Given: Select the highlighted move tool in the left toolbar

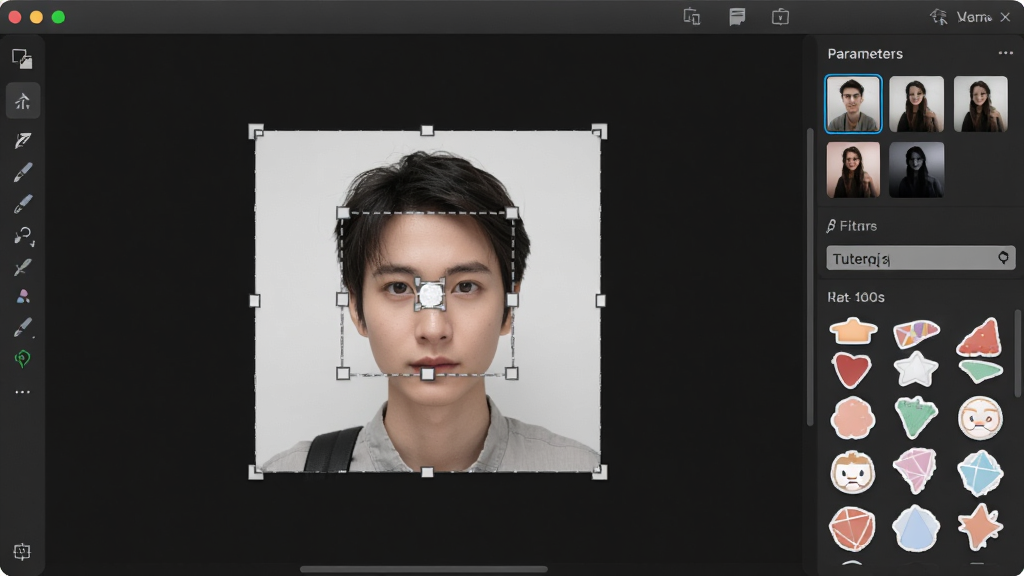Looking at the screenshot, I should click(23, 101).
